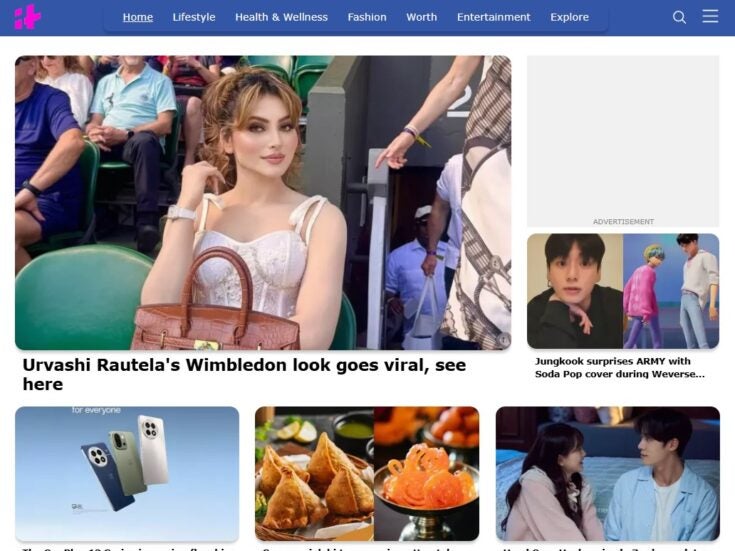
Task: Click the advertisement placeholder box
Action: [623, 141]
